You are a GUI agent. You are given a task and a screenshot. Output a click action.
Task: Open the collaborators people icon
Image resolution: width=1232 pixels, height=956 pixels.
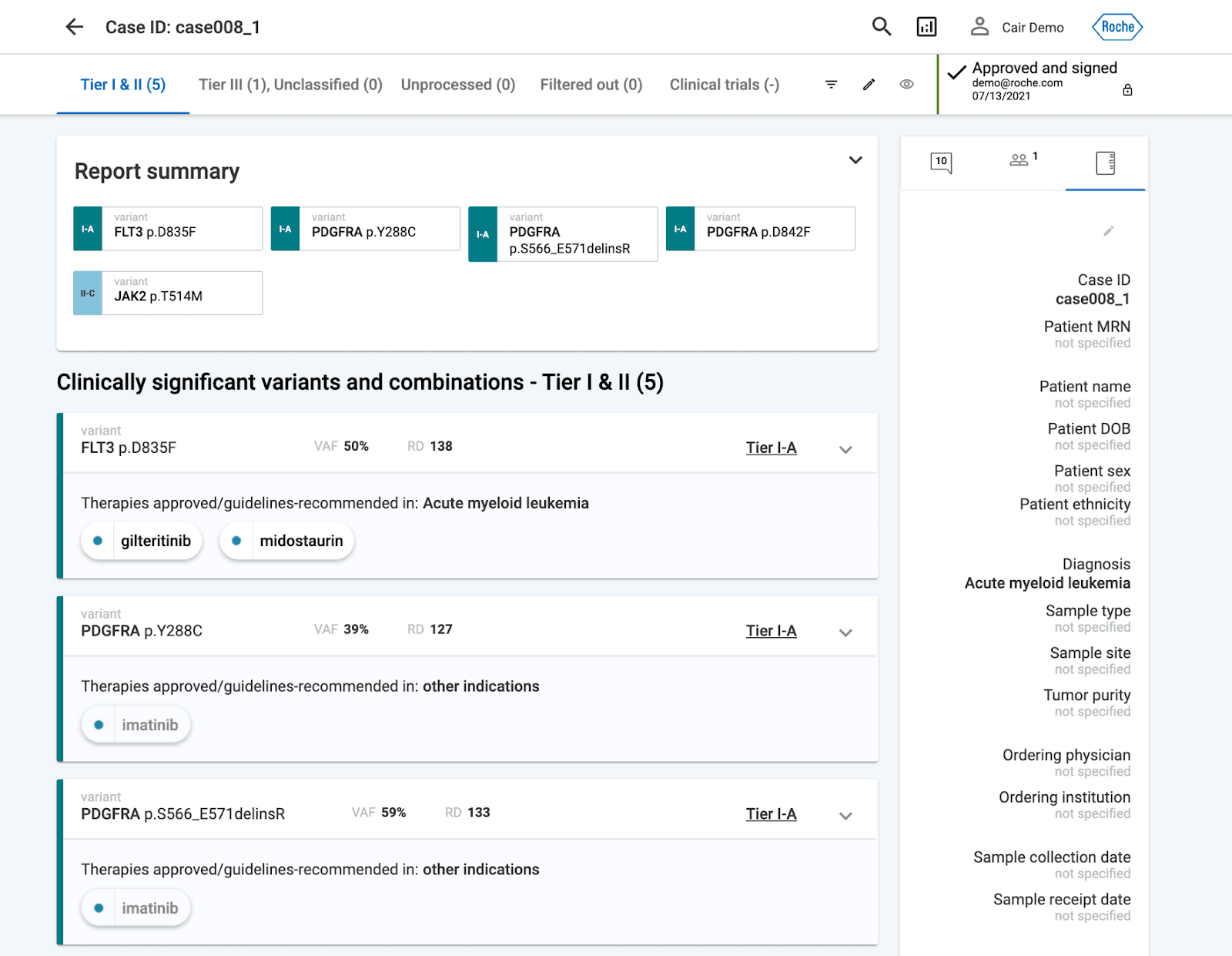coord(1019,159)
